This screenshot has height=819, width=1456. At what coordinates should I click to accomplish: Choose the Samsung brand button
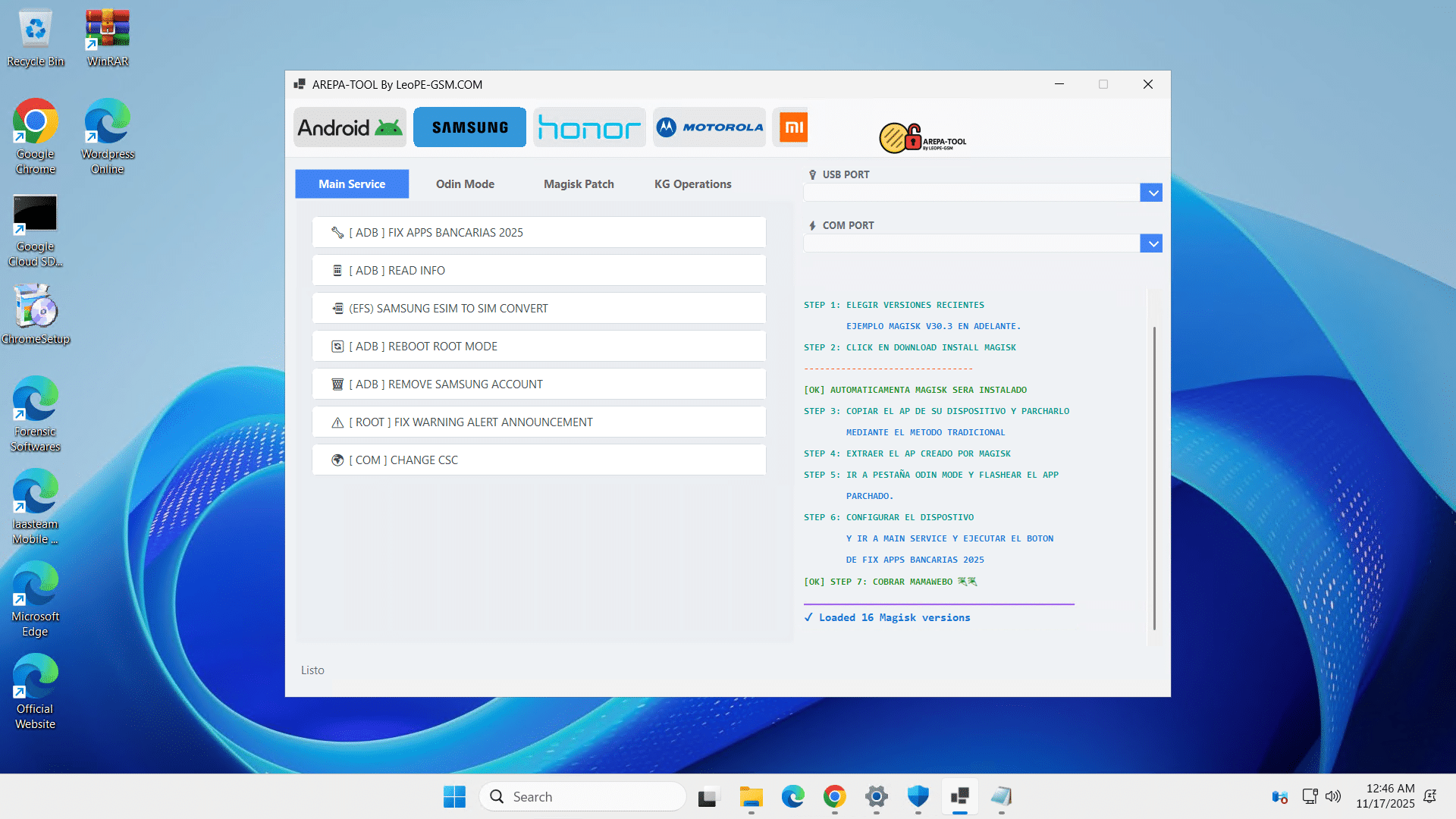pos(469,127)
